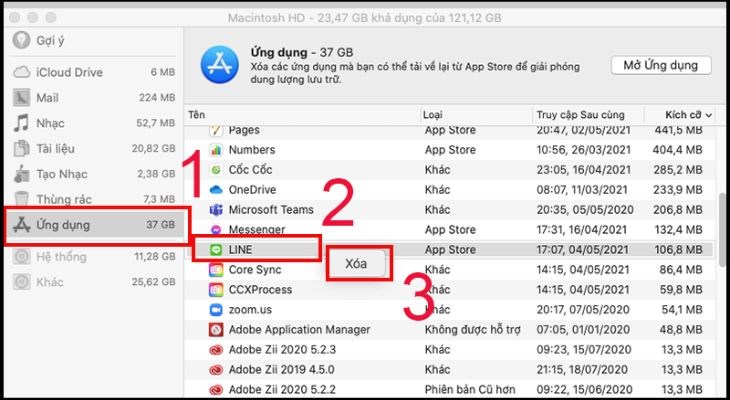Click the App Store header icon
Viewport: 730px width, 400px height.
220,65
